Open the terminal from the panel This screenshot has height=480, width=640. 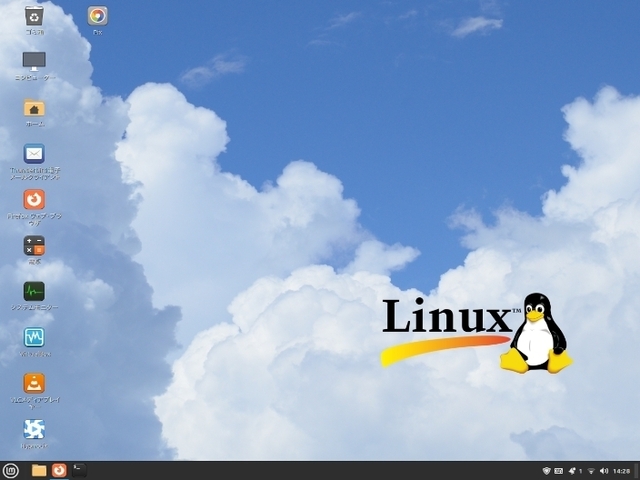(79, 471)
